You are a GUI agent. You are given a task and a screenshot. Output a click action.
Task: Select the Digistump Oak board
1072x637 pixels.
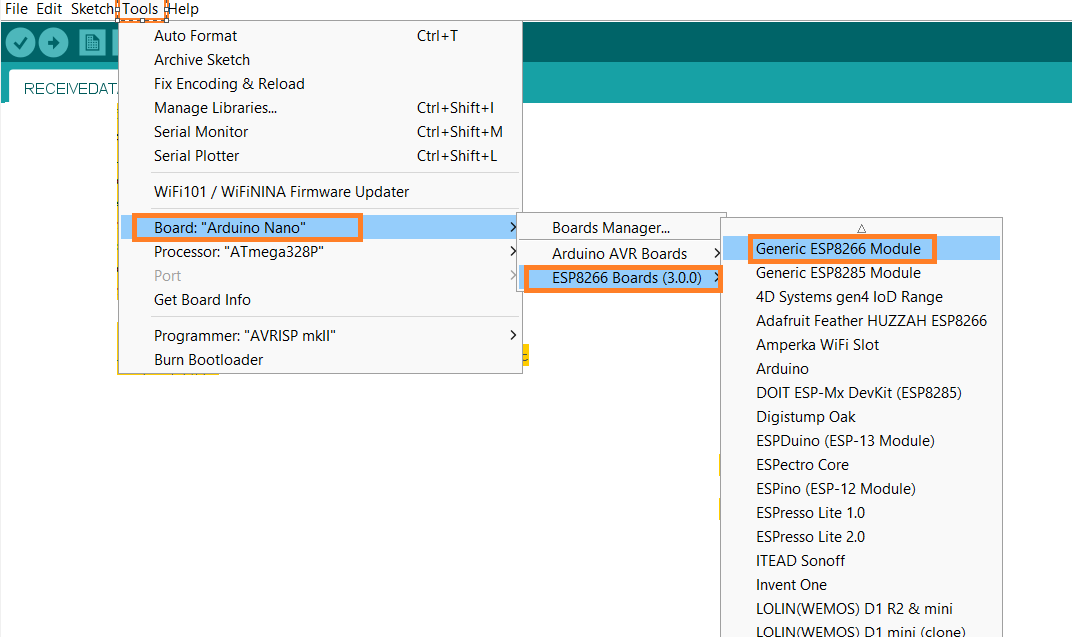[861, 416]
